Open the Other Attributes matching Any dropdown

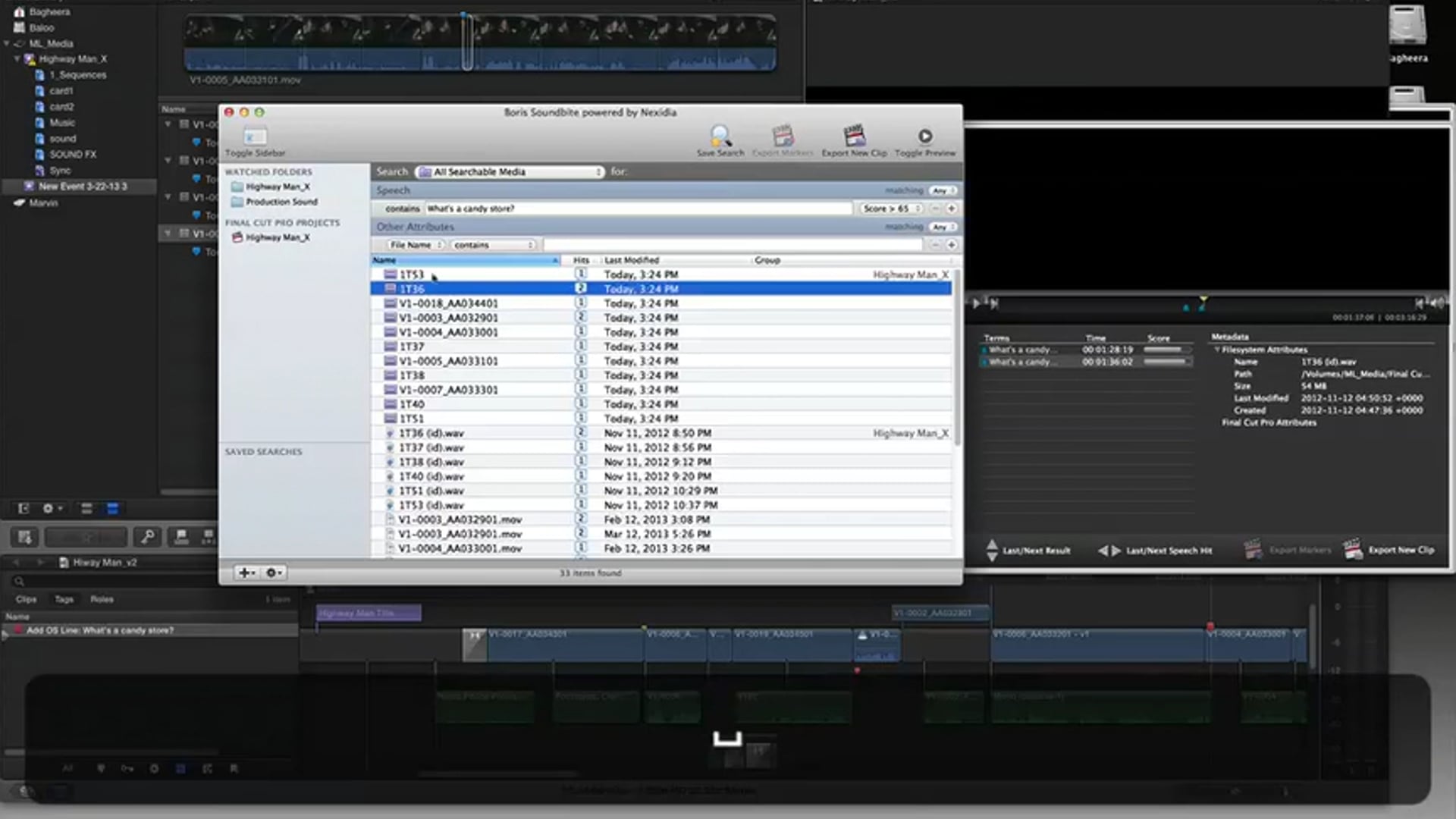click(x=943, y=227)
